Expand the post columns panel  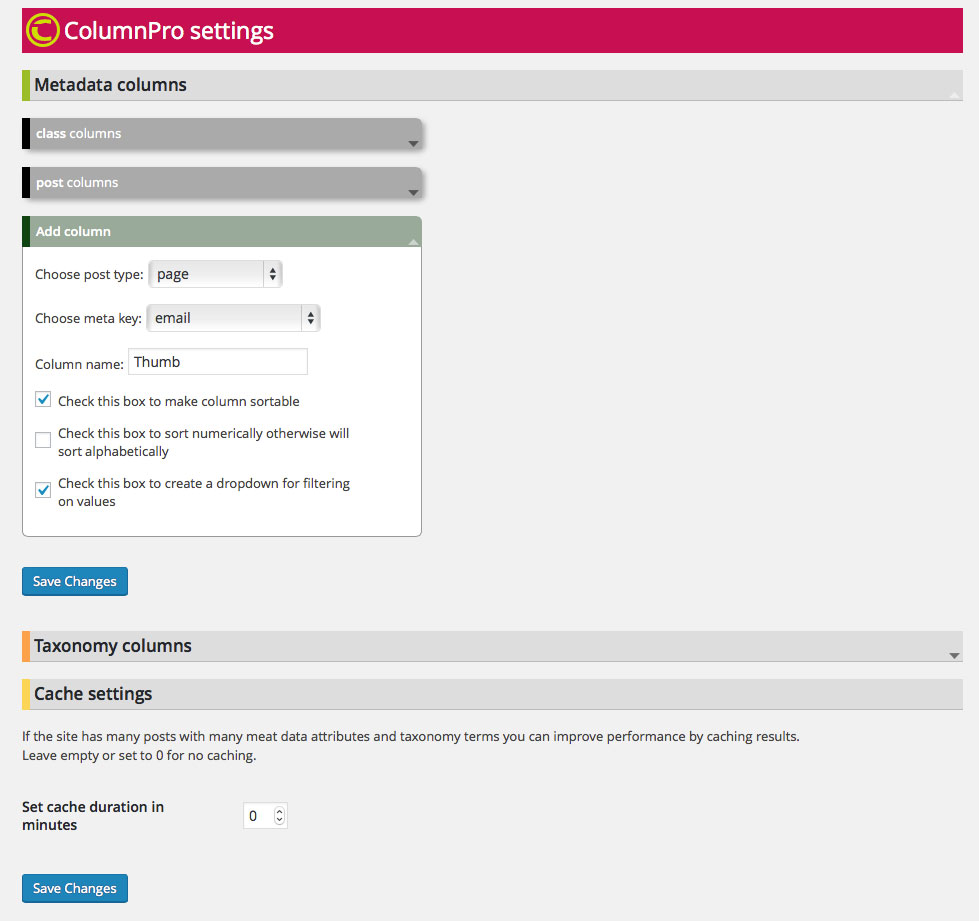point(222,182)
